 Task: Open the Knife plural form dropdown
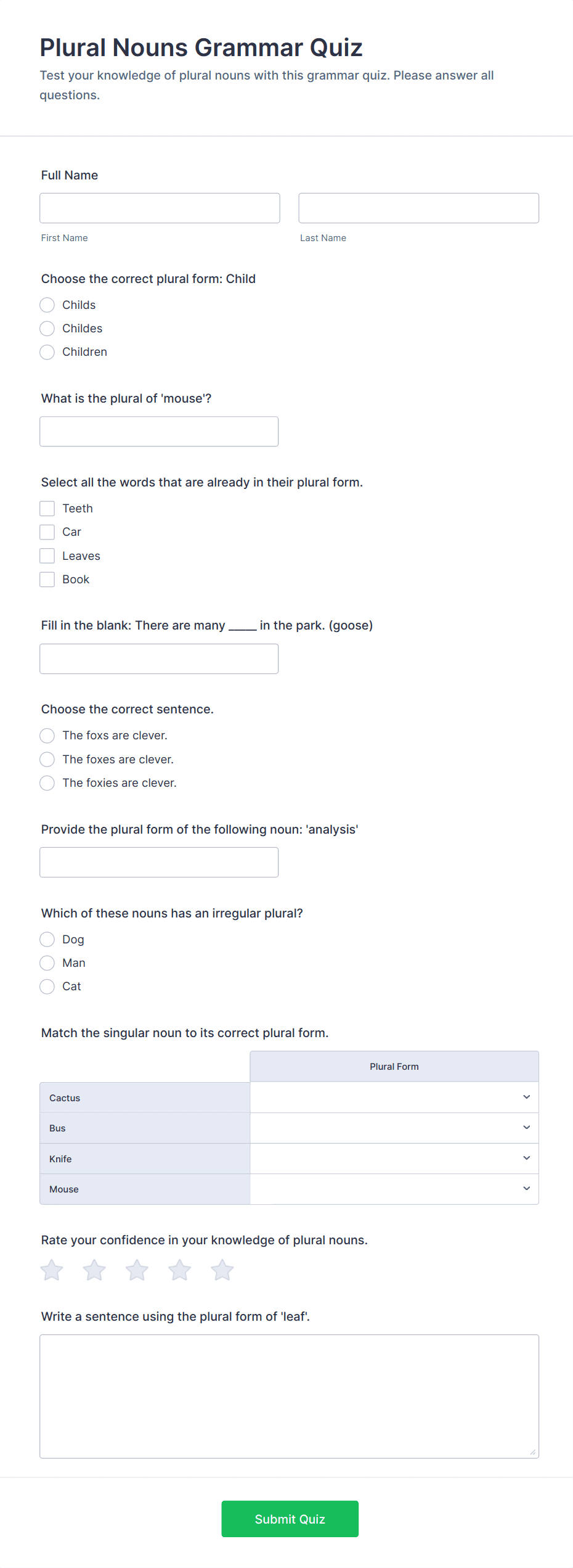click(x=394, y=1159)
